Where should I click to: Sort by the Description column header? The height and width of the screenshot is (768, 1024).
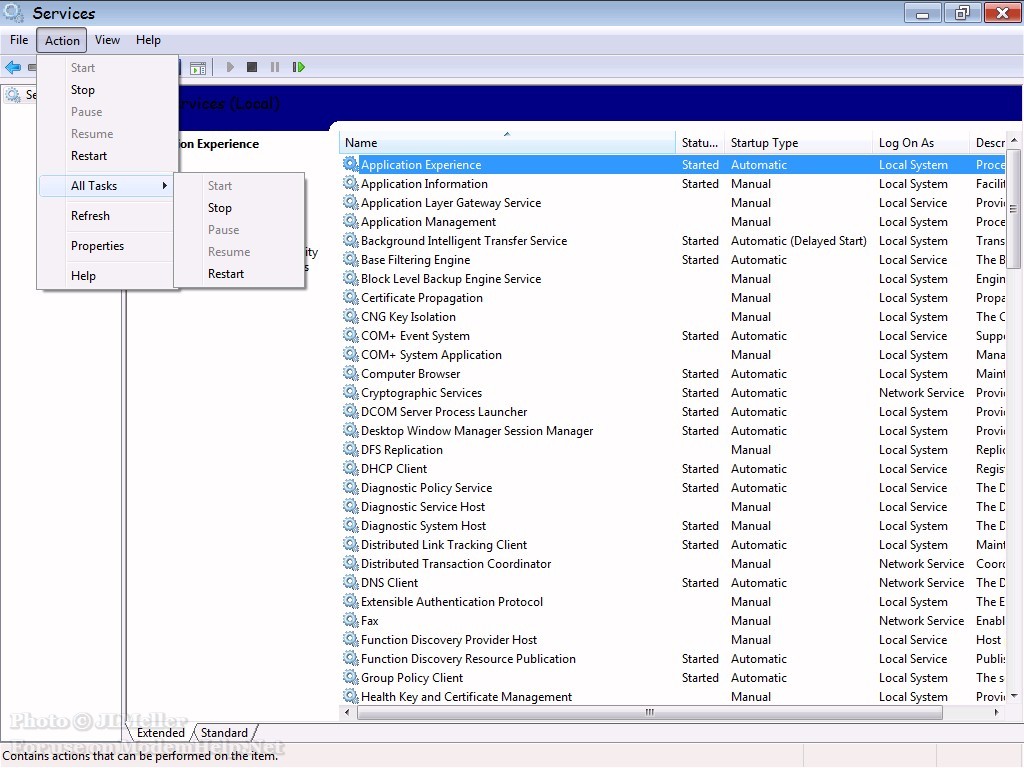coord(989,142)
